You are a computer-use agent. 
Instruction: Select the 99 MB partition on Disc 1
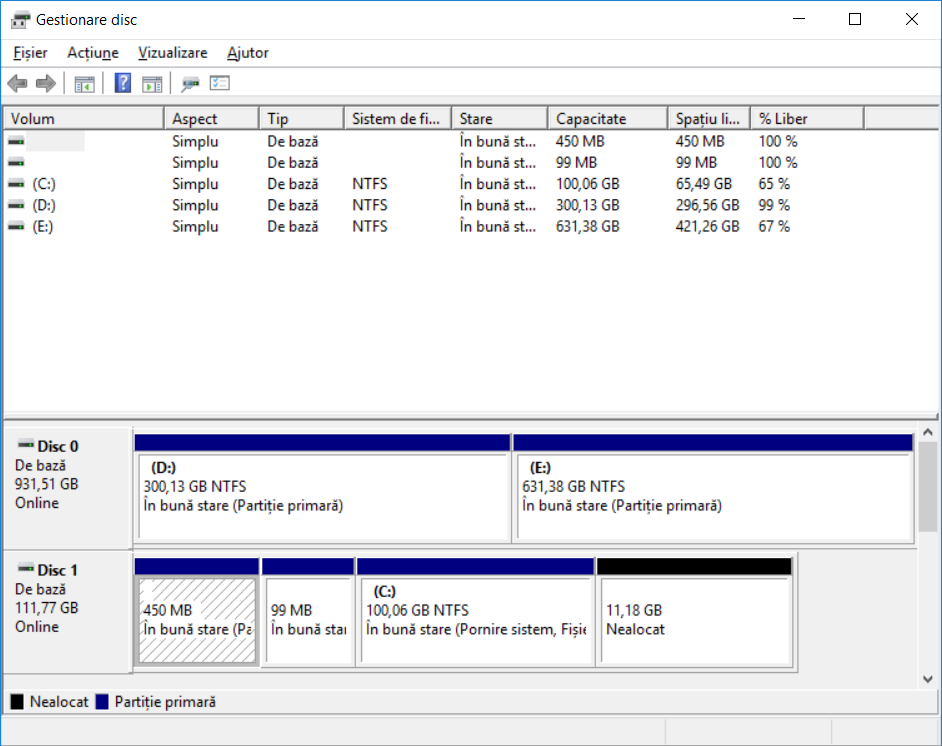pyautogui.click(x=308, y=612)
